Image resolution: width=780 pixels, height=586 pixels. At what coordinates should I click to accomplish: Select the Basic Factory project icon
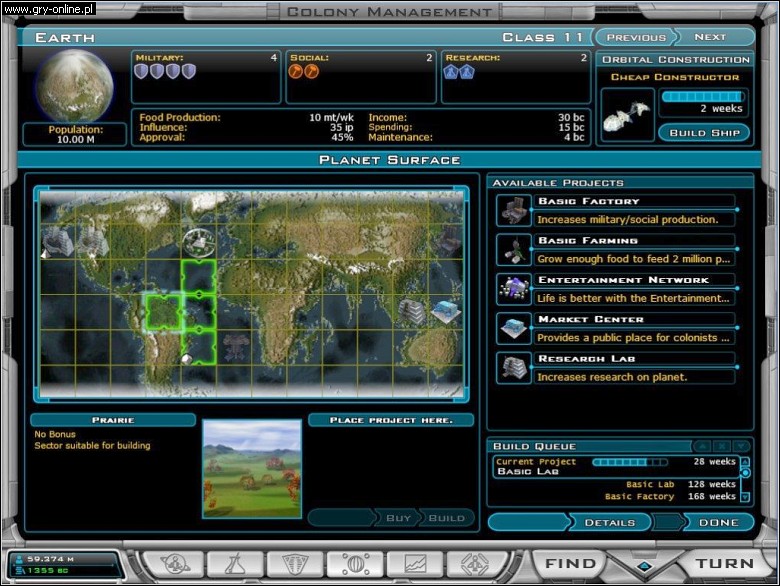click(514, 210)
